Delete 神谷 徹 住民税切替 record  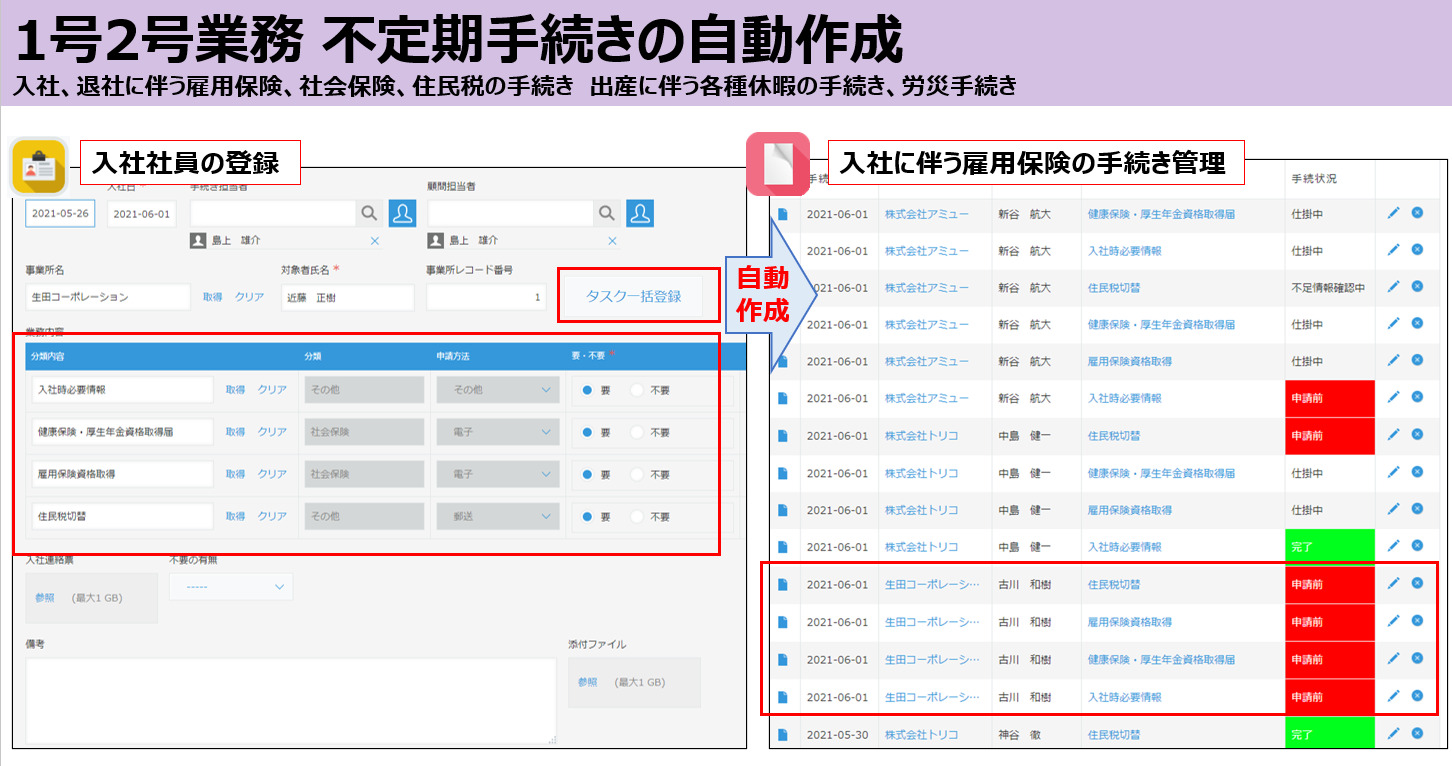(1417, 733)
